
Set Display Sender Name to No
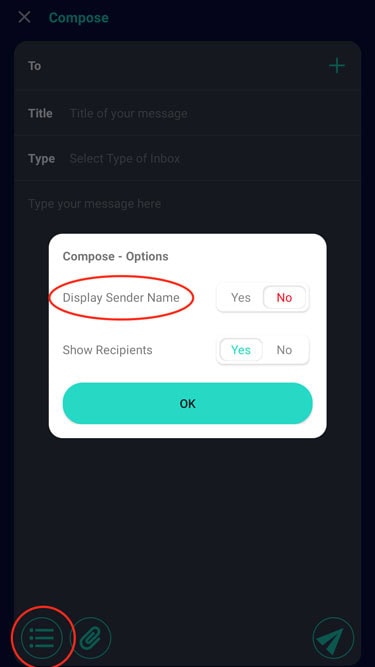[x=284, y=298]
